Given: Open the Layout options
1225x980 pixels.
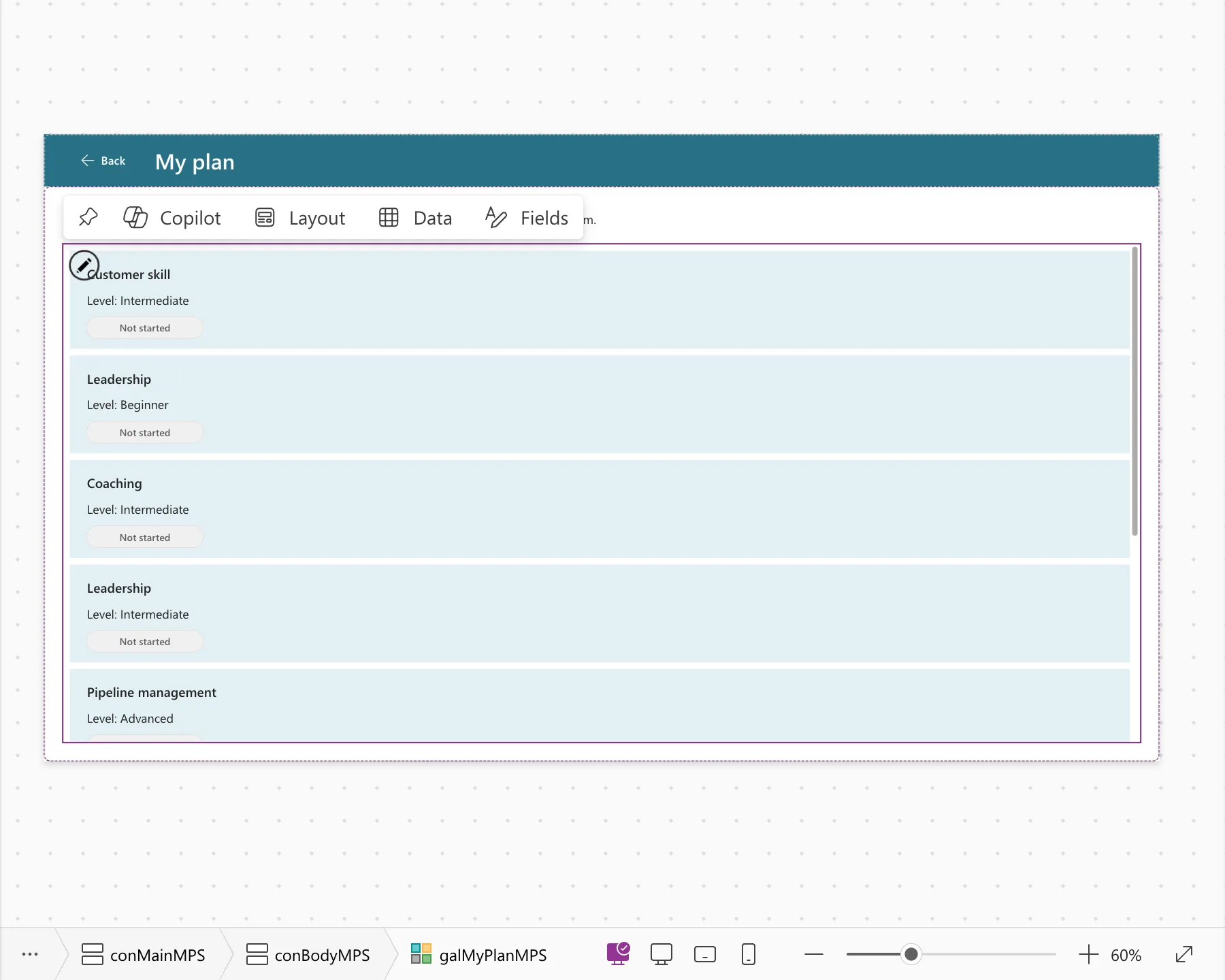Looking at the screenshot, I should (x=300, y=218).
